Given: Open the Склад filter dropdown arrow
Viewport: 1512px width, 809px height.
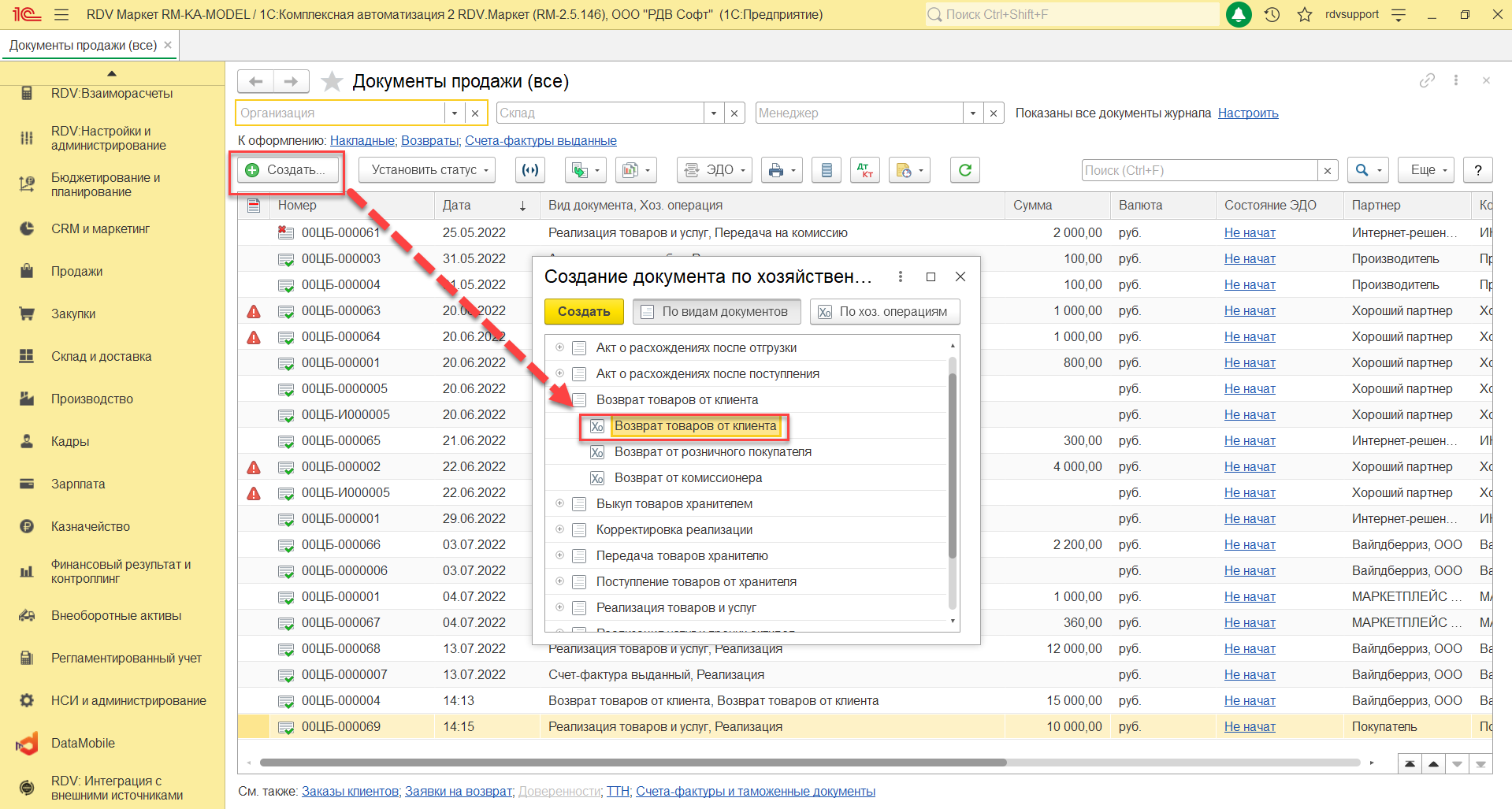Looking at the screenshot, I should pyautogui.click(x=714, y=113).
